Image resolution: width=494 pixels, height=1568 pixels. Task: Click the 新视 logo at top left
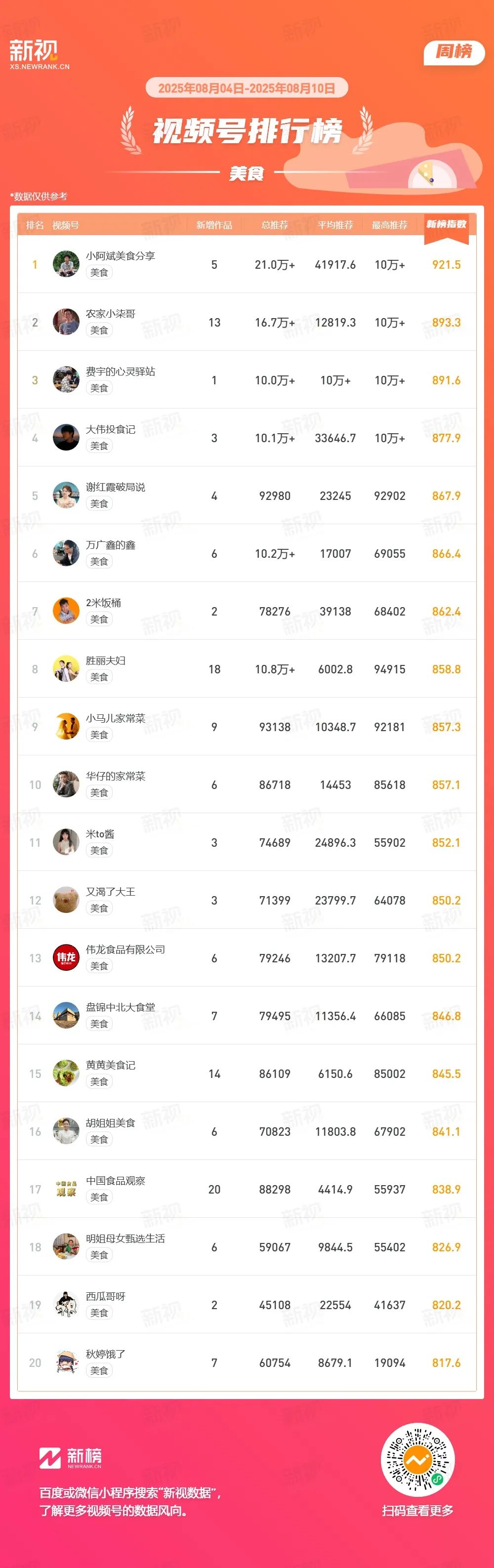click(39, 54)
